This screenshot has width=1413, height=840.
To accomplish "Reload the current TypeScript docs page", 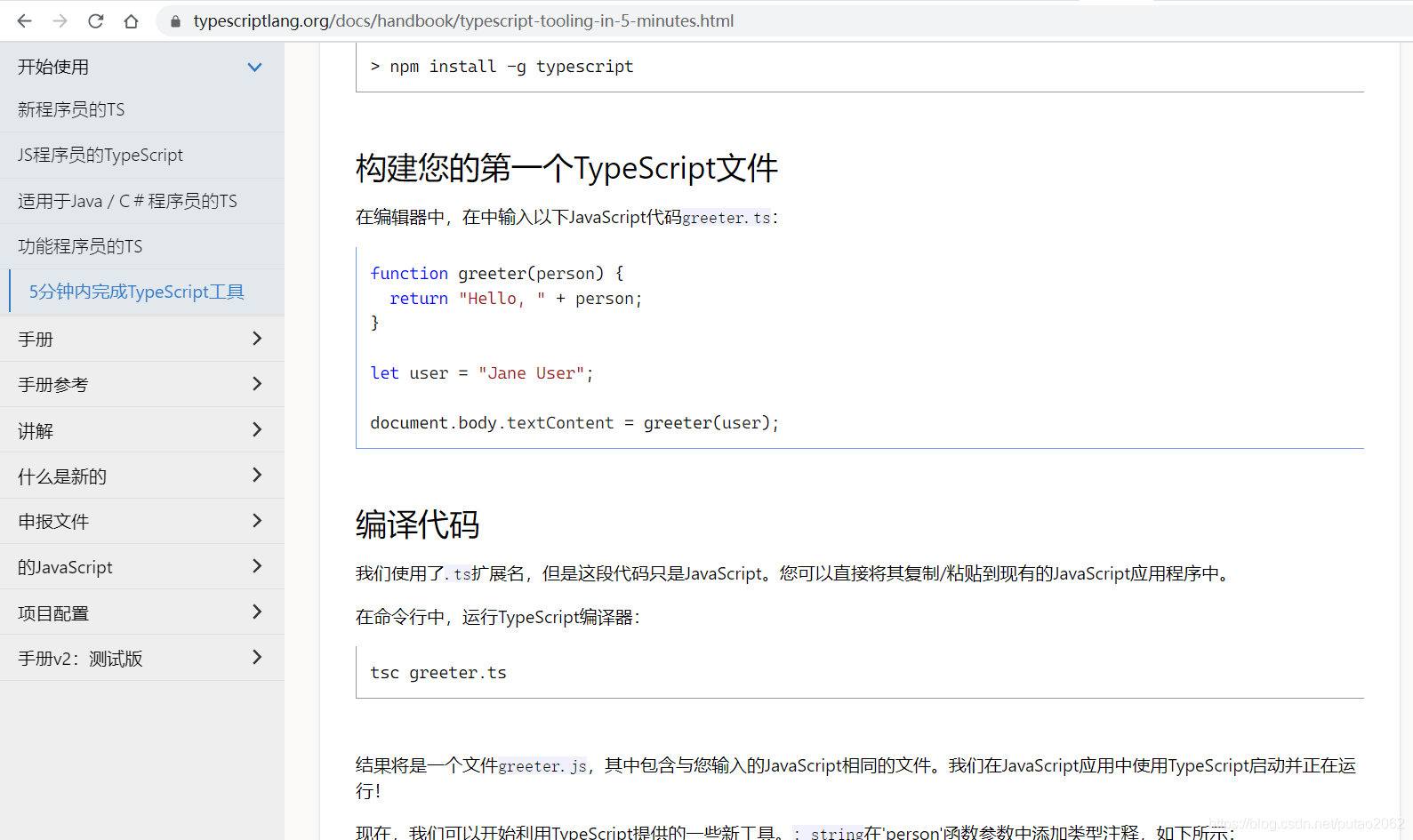I will click(96, 20).
